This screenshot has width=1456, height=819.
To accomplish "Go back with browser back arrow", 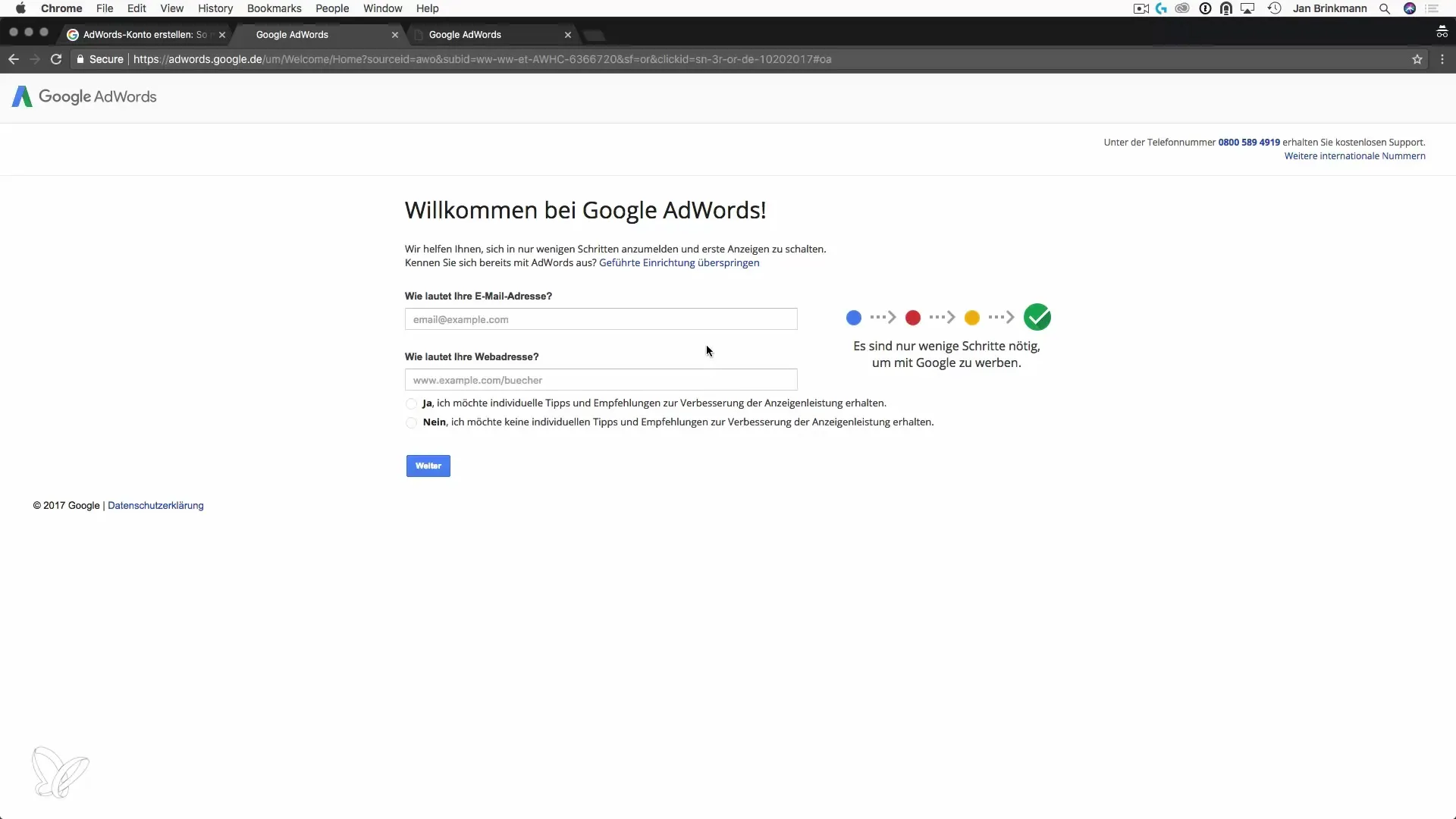I will click(x=14, y=59).
